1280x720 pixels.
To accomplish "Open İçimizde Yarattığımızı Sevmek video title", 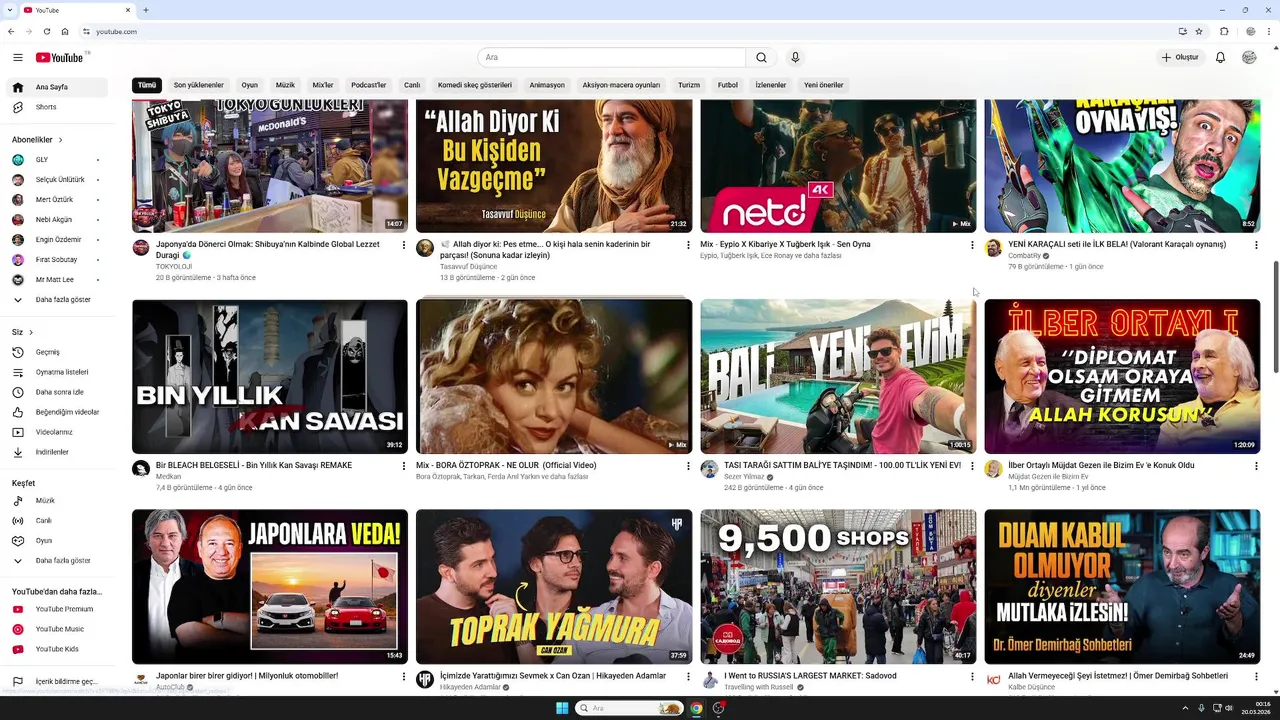I will pos(553,676).
